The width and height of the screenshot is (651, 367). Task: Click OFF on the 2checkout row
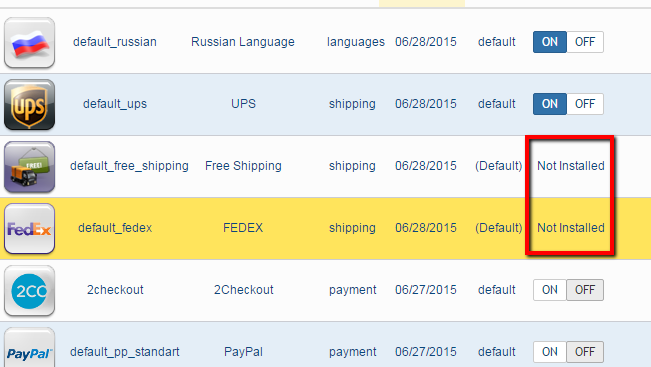coord(585,290)
